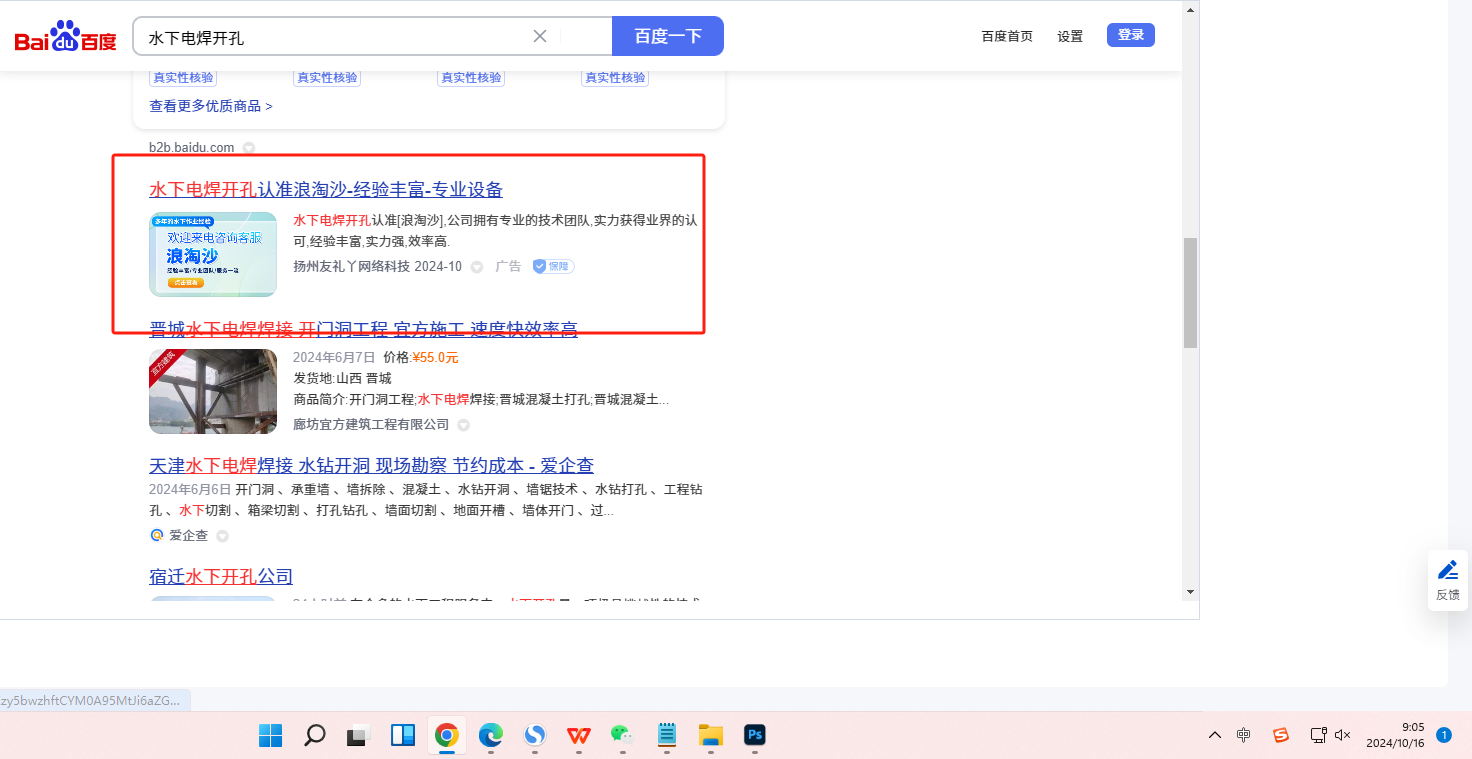Image resolution: width=1472 pixels, height=759 pixels.
Task: Click the 保障 shield badge on the ad
Action: [553, 266]
